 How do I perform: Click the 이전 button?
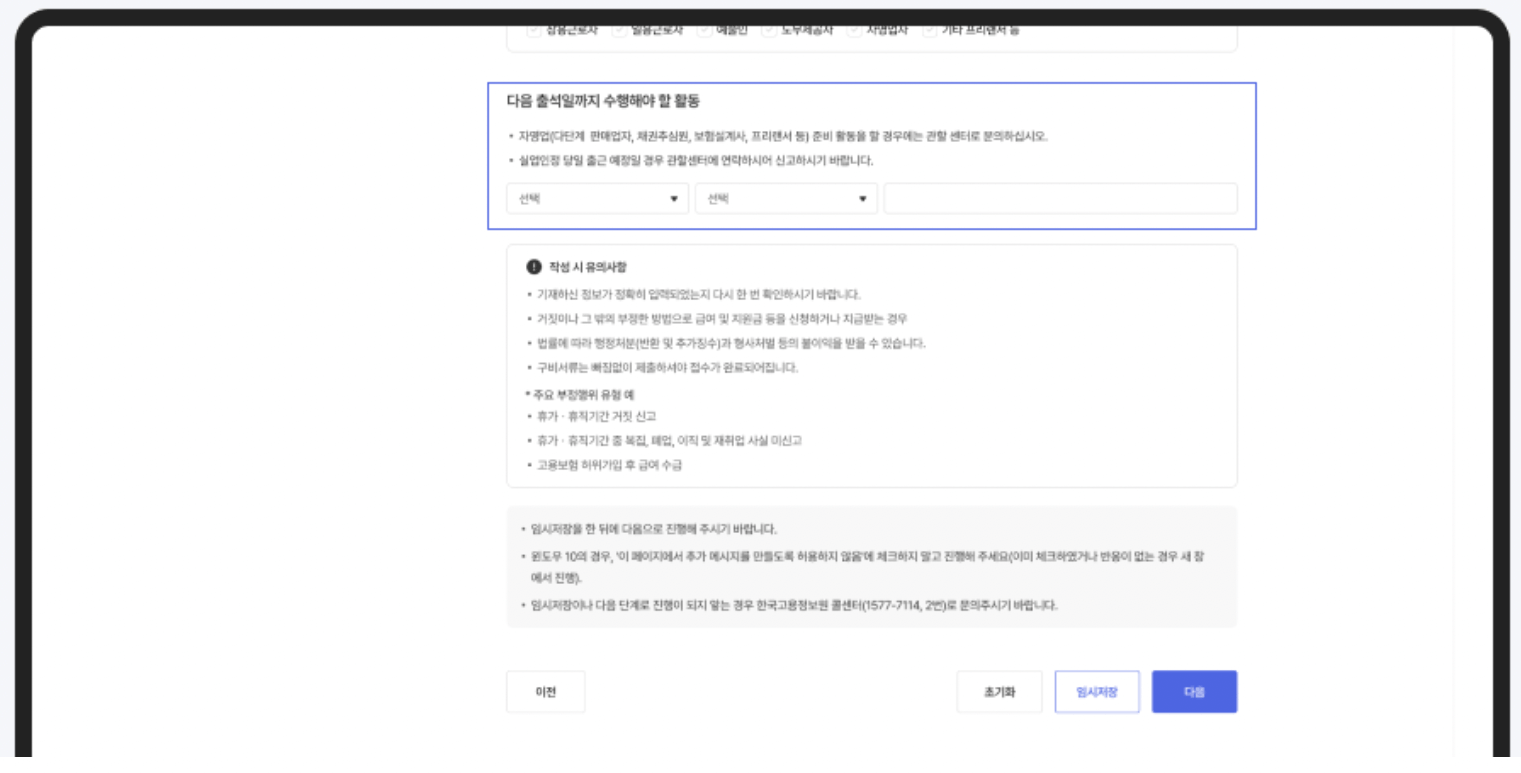545,690
